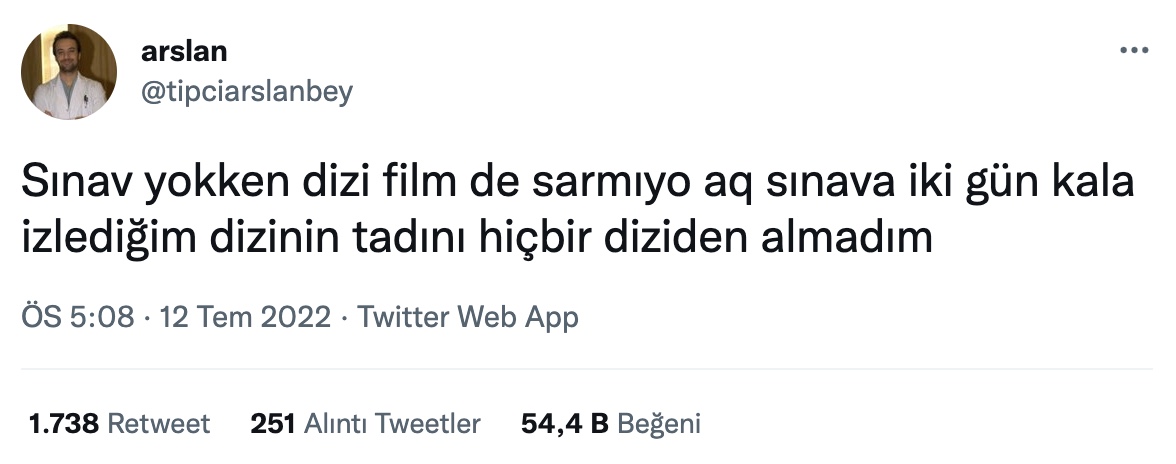Open the ÖS 5:08 timestamp link
The image size is (1176, 464).
click(x=78, y=317)
